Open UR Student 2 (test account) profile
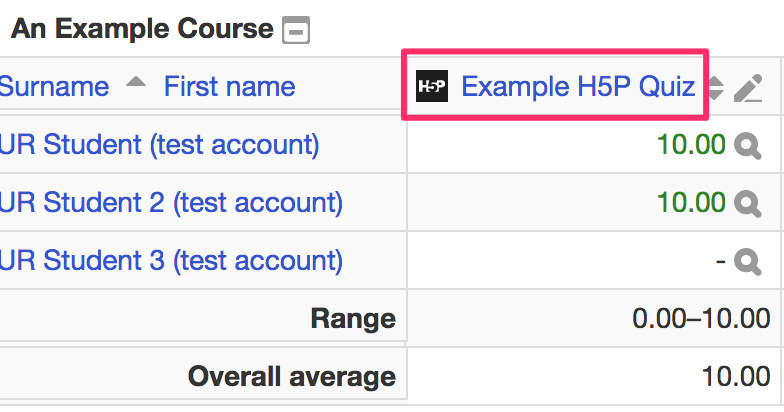Viewport: 784px width, 412px height. tap(171, 203)
